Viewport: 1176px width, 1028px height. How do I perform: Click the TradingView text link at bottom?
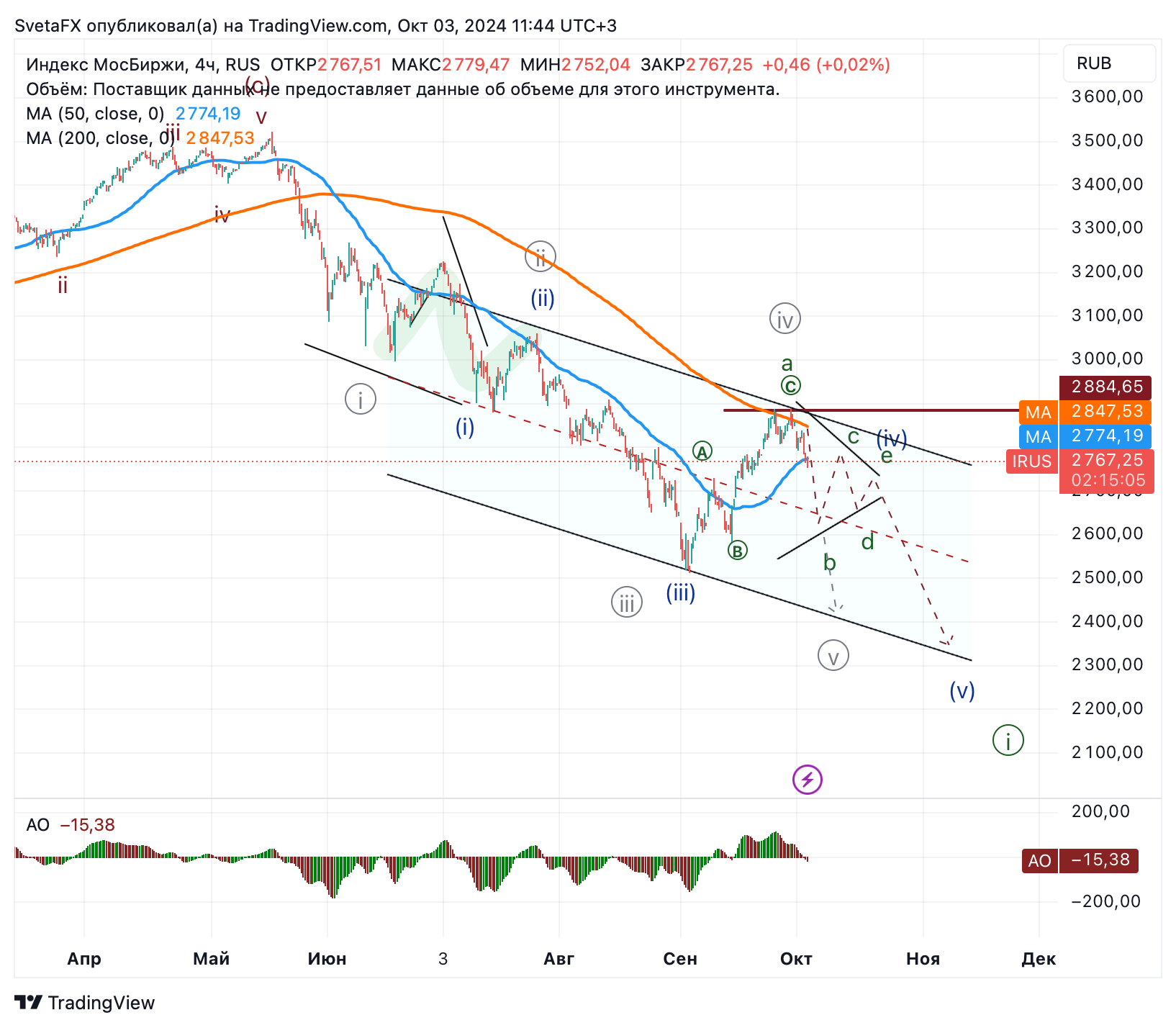(x=101, y=1002)
